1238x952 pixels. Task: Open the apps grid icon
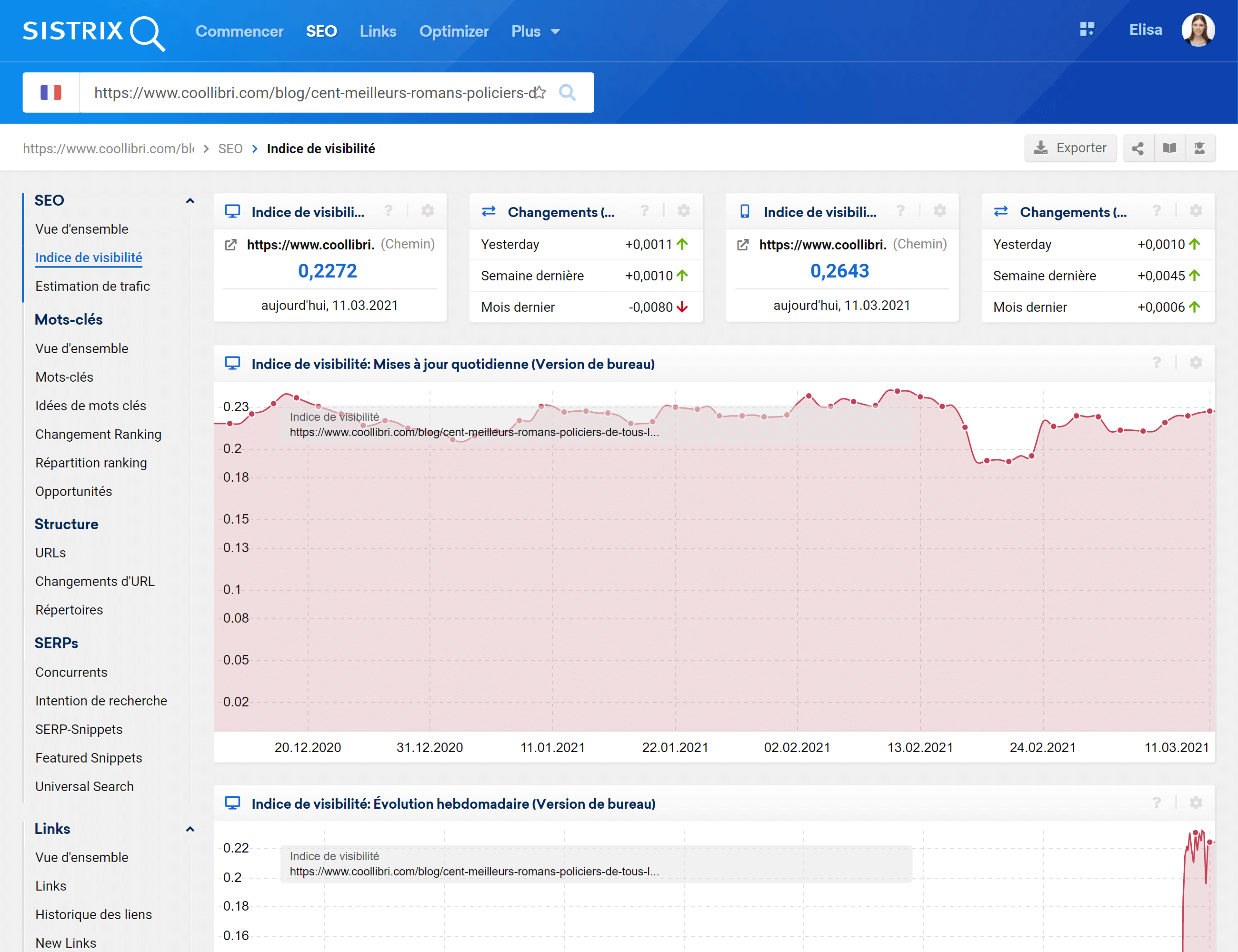[x=1087, y=30]
